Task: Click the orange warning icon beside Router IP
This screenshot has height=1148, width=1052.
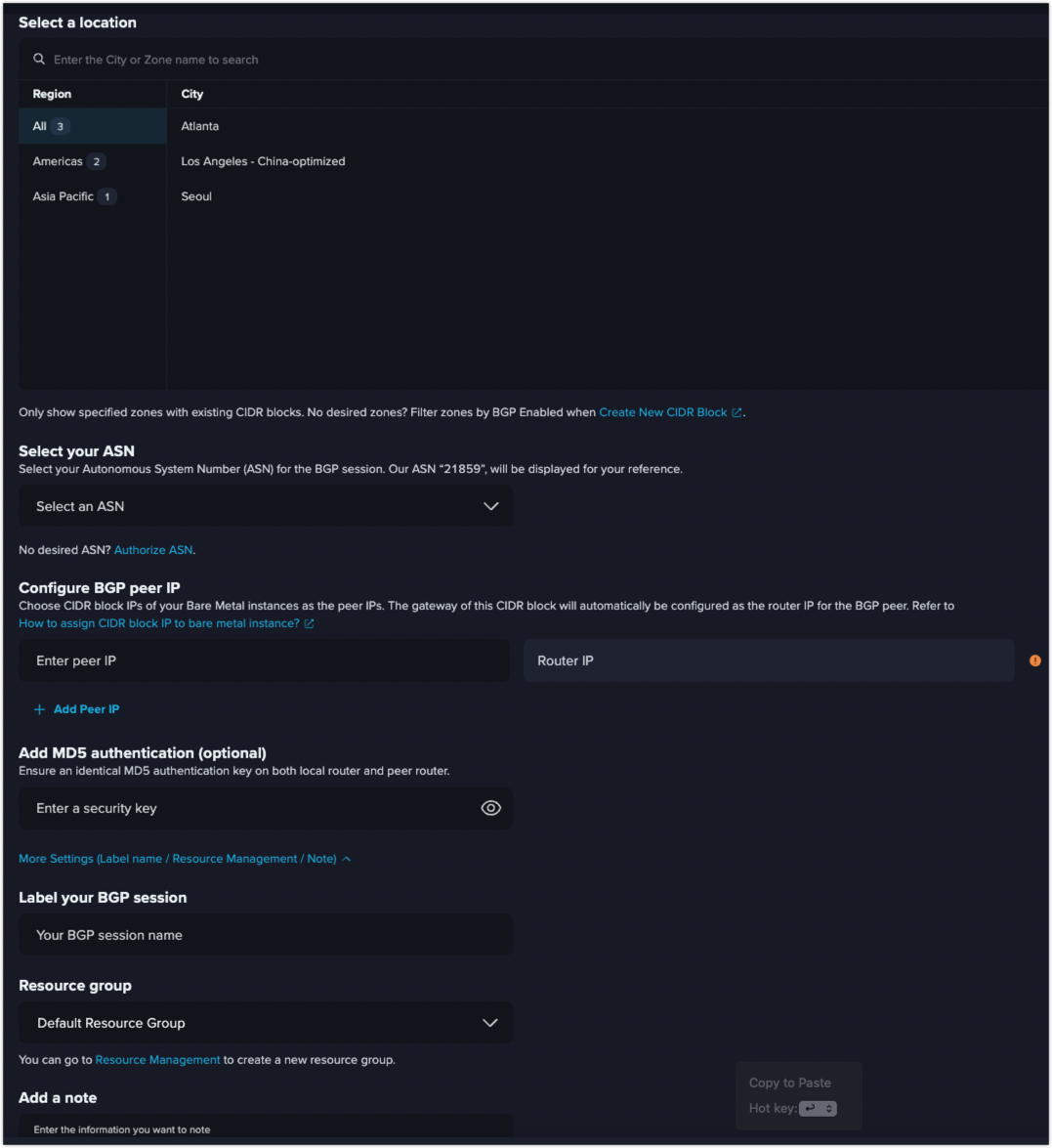Action: [1034, 660]
